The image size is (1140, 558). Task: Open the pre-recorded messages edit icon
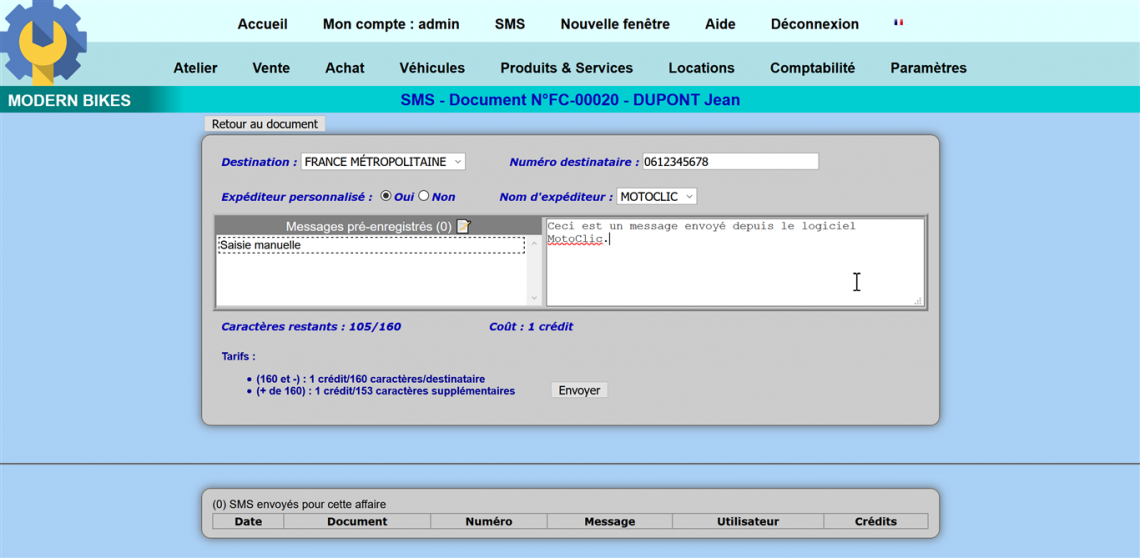[x=463, y=226]
